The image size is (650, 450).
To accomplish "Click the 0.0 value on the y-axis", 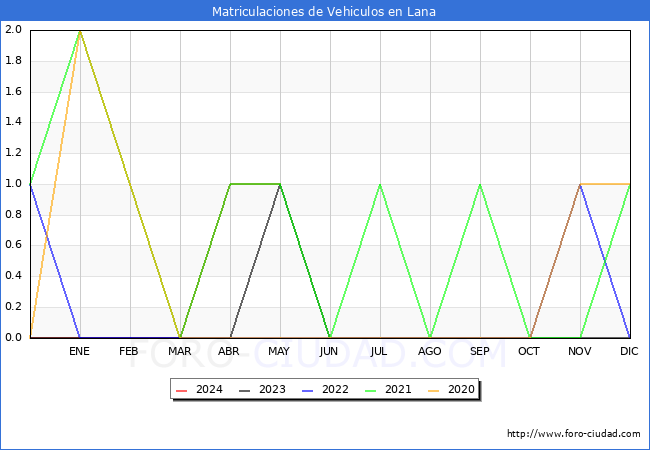I will coord(13,337).
